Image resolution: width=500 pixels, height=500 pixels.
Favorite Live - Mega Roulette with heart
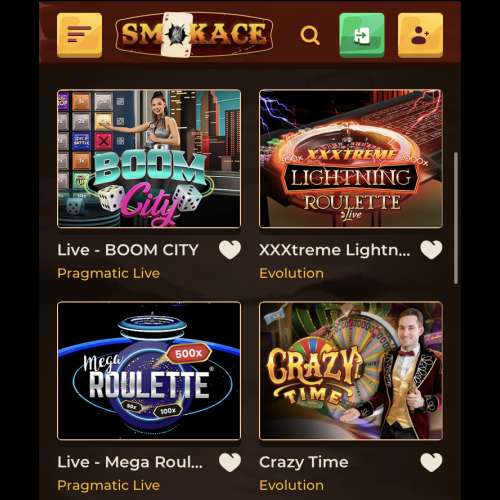click(230, 462)
